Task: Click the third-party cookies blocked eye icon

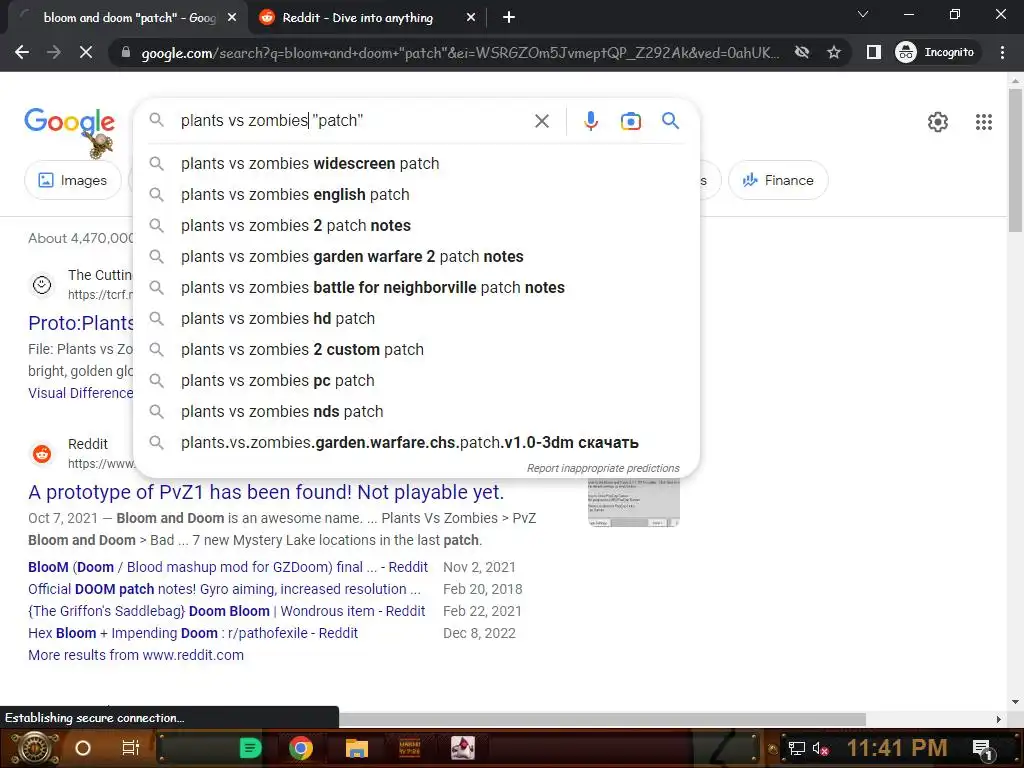Action: pos(801,52)
